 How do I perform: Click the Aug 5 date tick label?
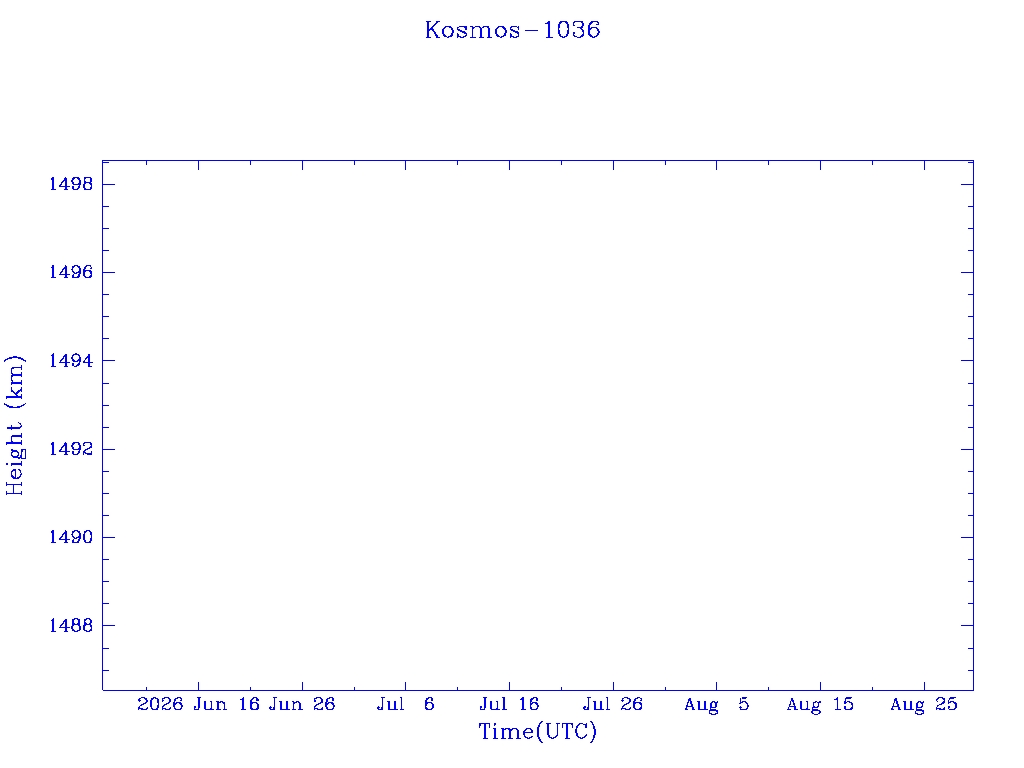pyautogui.click(x=716, y=704)
